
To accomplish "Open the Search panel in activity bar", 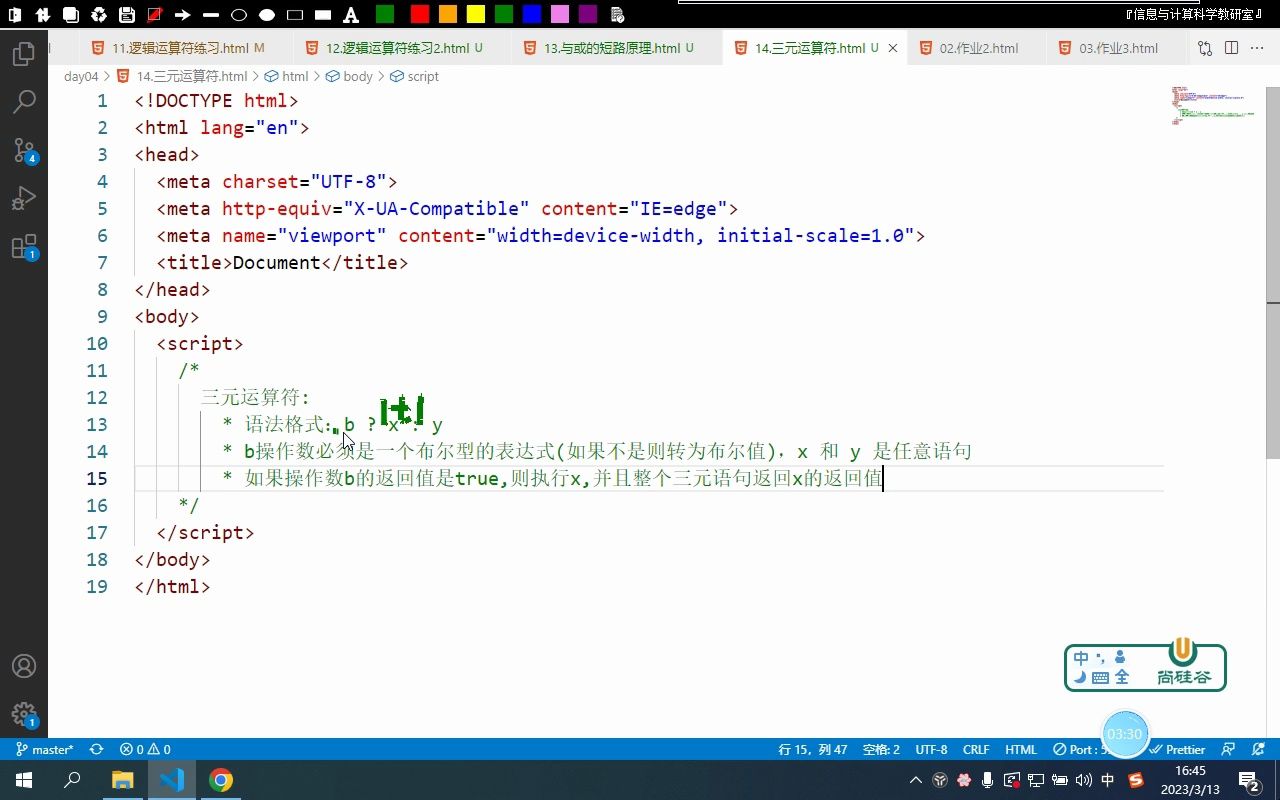I will tap(24, 101).
